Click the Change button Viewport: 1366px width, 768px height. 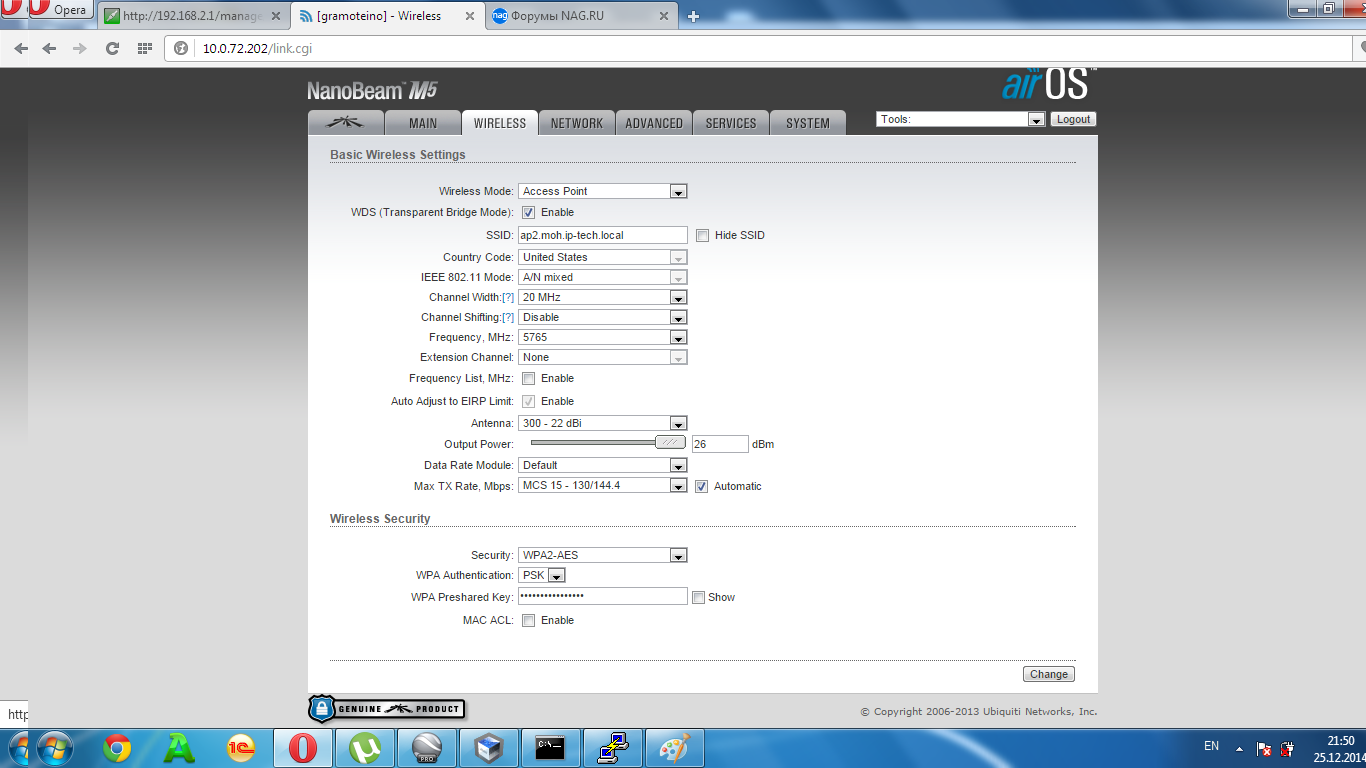pyautogui.click(x=1049, y=674)
